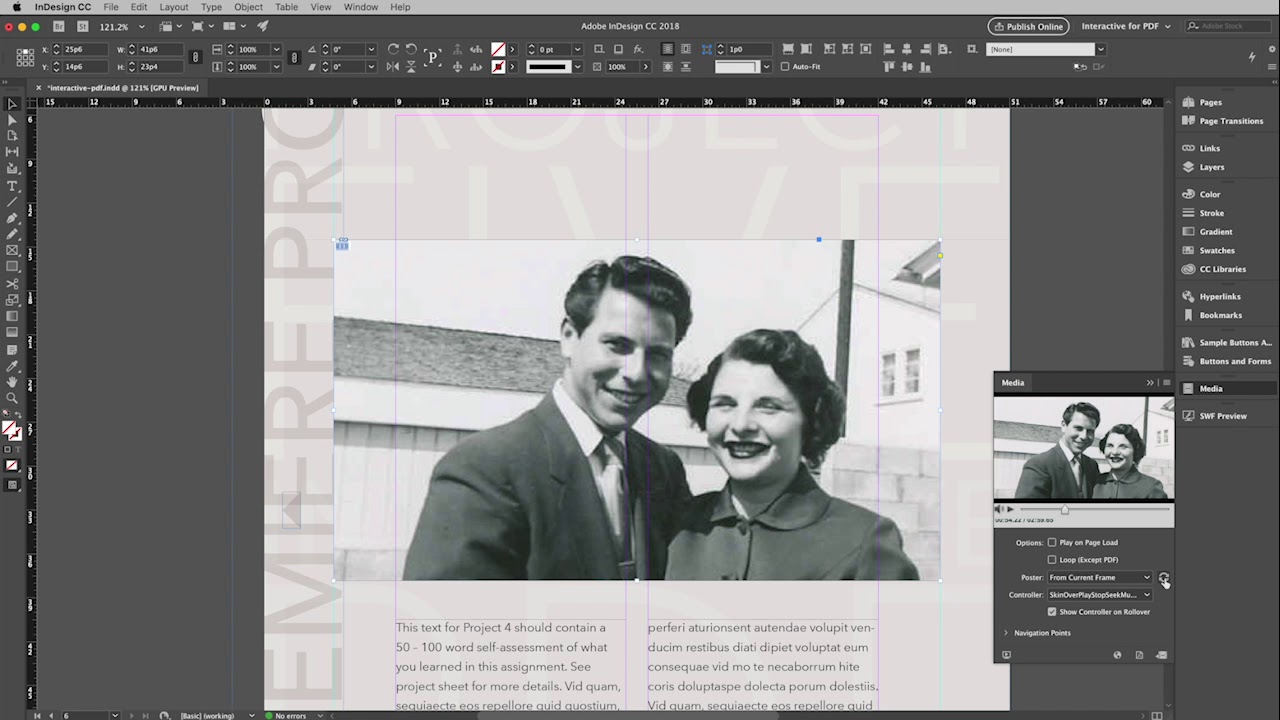Enable the Auto-Fit checkbox

pyautogui.click(x=785, y=67)
